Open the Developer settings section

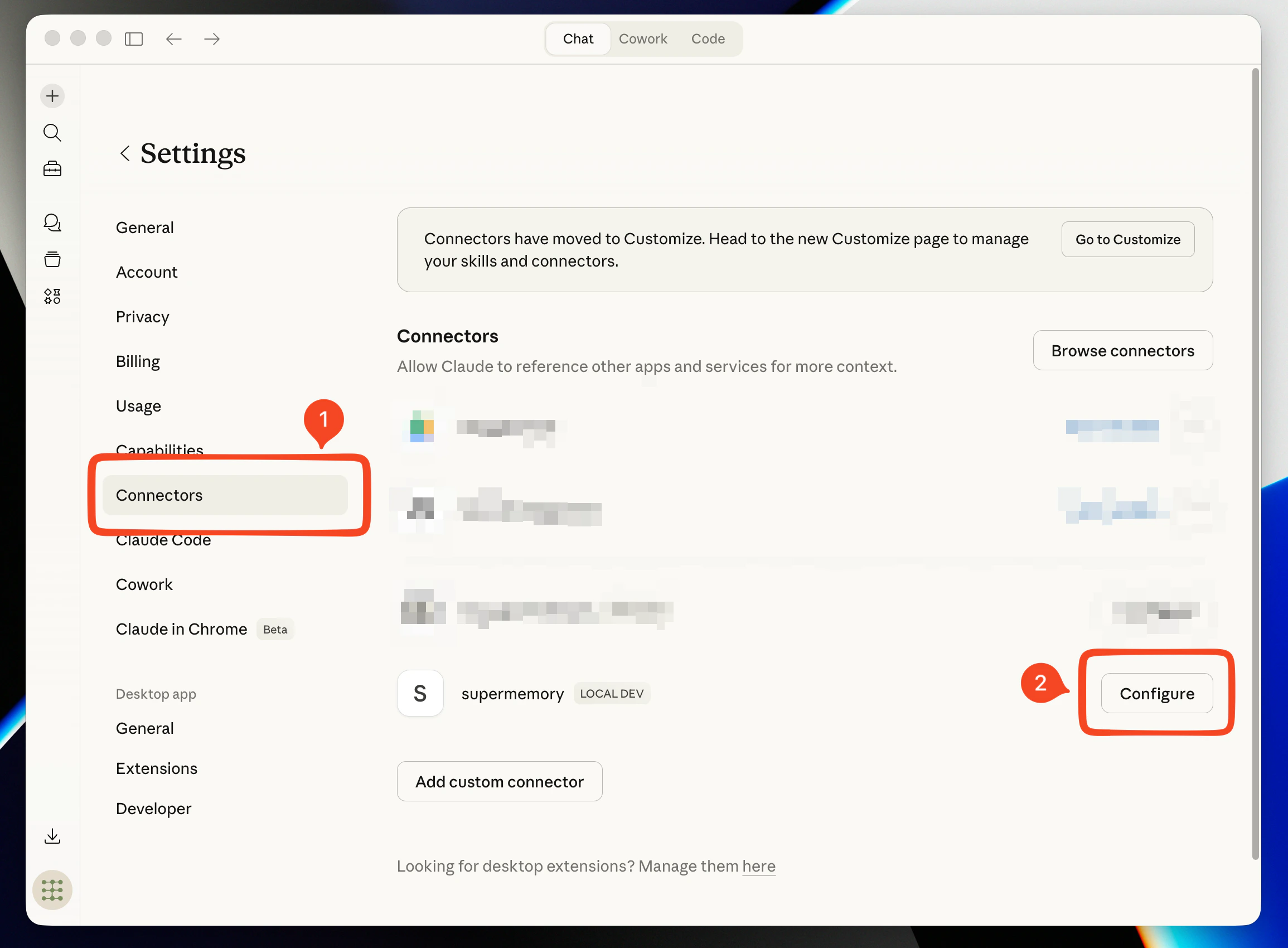[153, 808]
